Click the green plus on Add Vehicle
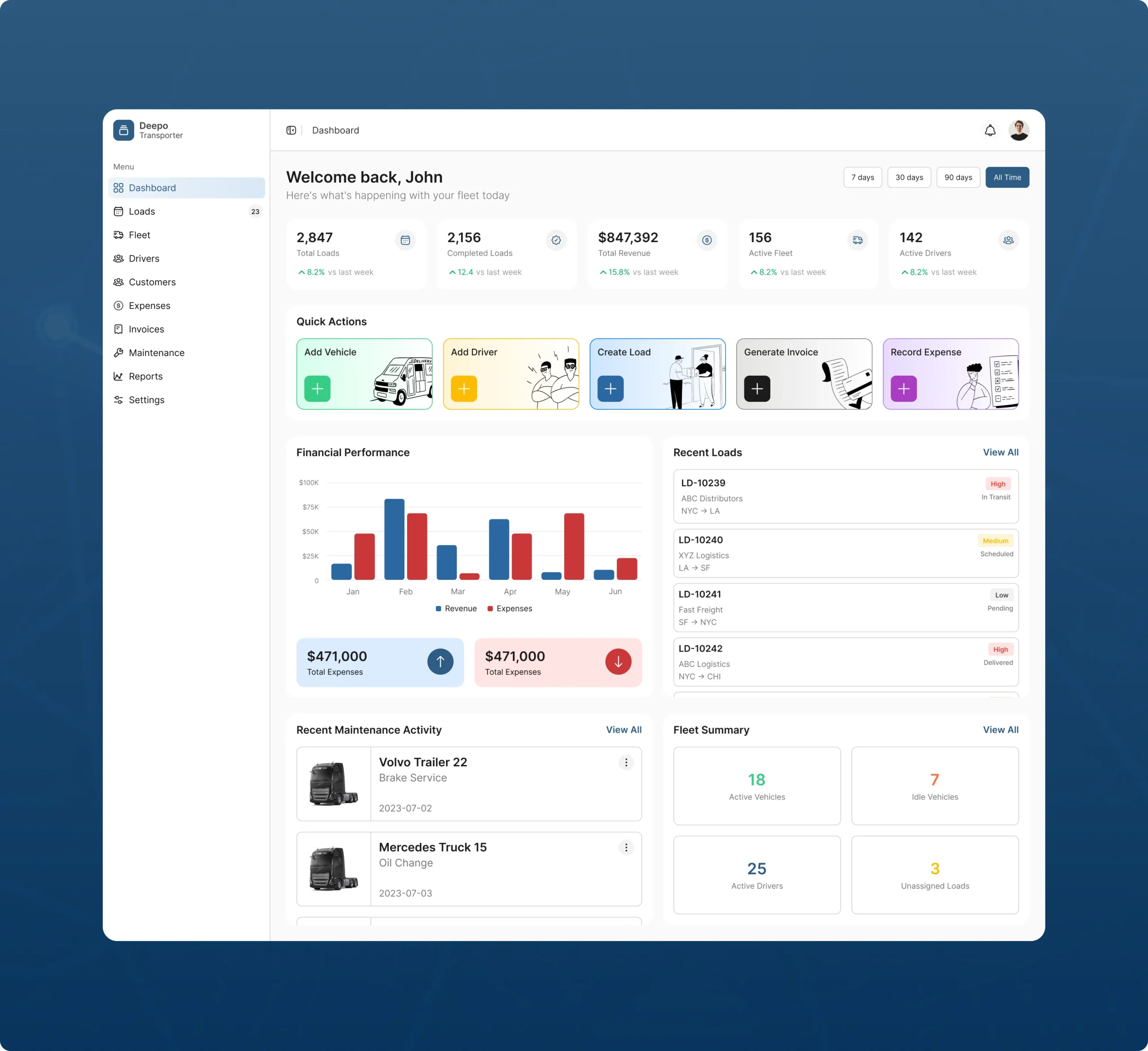The width and height of the screenshot is (1148, 1051). (317, 389)
